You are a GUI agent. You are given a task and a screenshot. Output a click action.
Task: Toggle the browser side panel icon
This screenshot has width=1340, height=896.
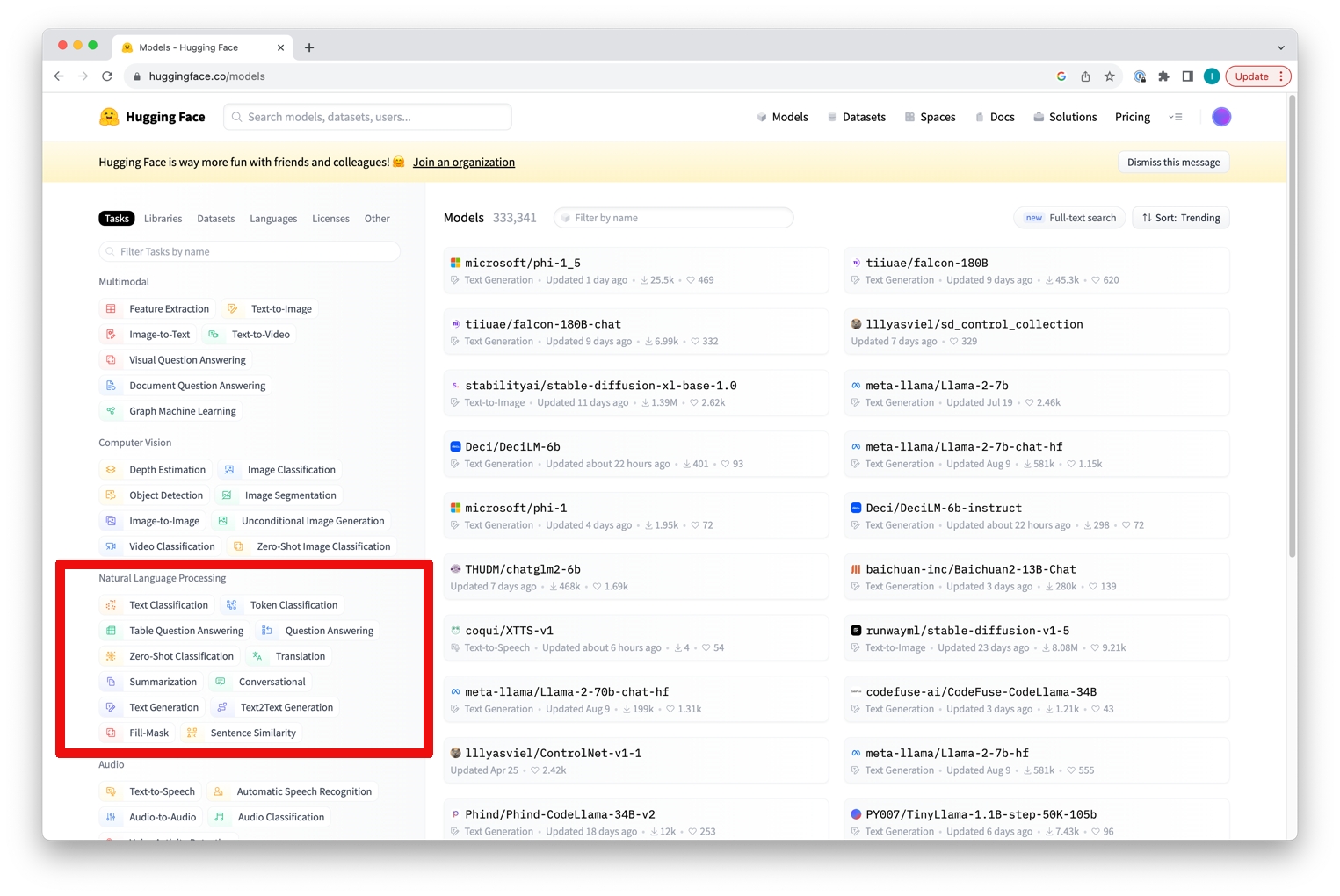1187,76
